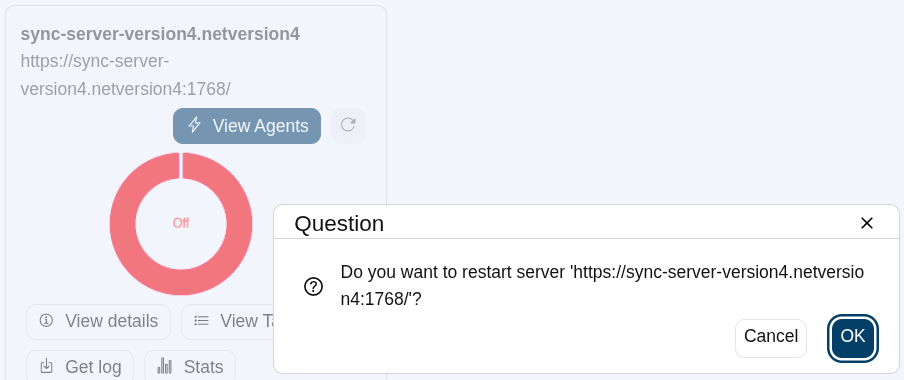The width and height of the screenshot is (904, 380).
Task: Click the sync-server-version4.netversion4 card heading
Action: click(x=160, y=34)
